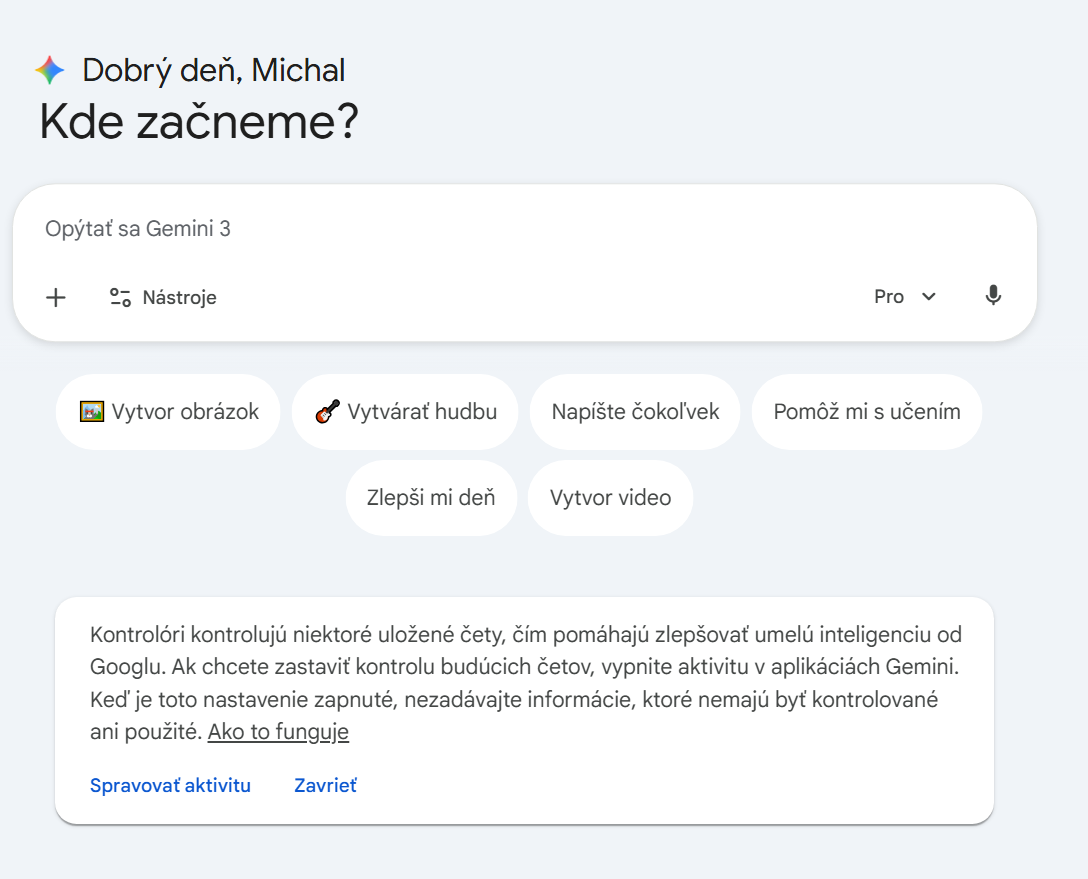Expand the chevron arrow next to Pro
This screenshot has height=879, width=1088.
click(929, 297)
